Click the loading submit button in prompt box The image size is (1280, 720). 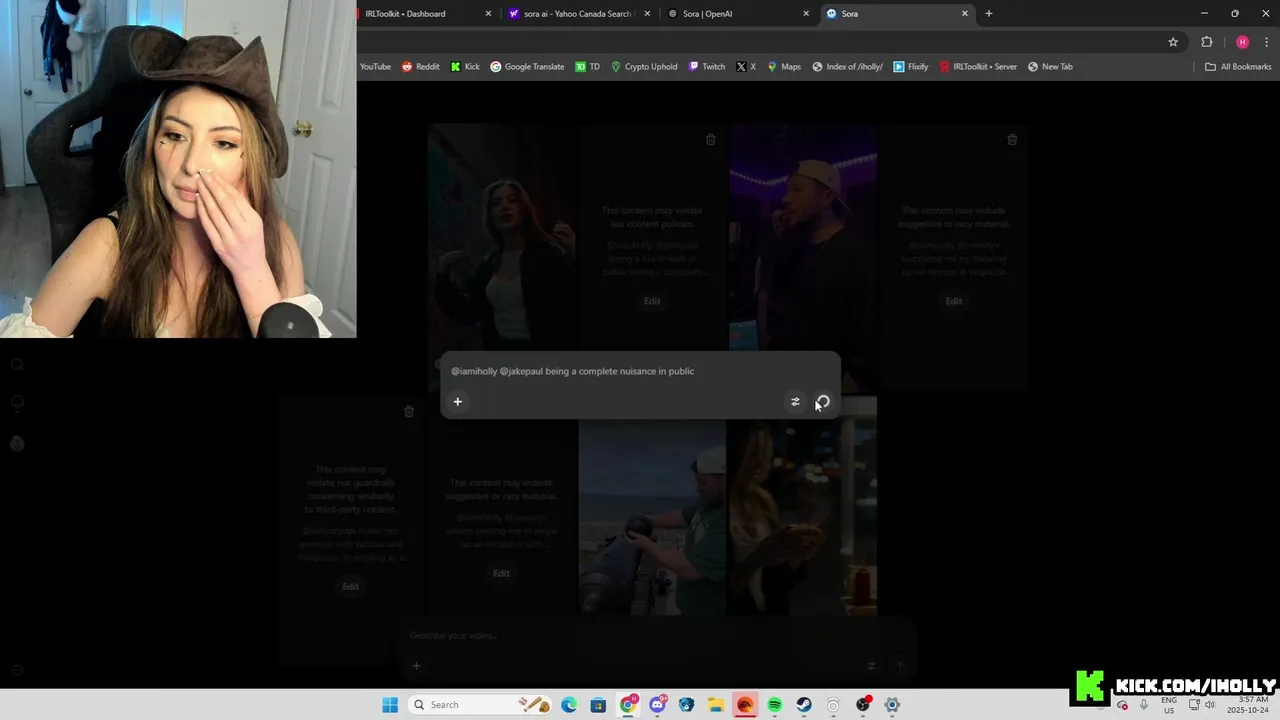(x=822, y=402)
